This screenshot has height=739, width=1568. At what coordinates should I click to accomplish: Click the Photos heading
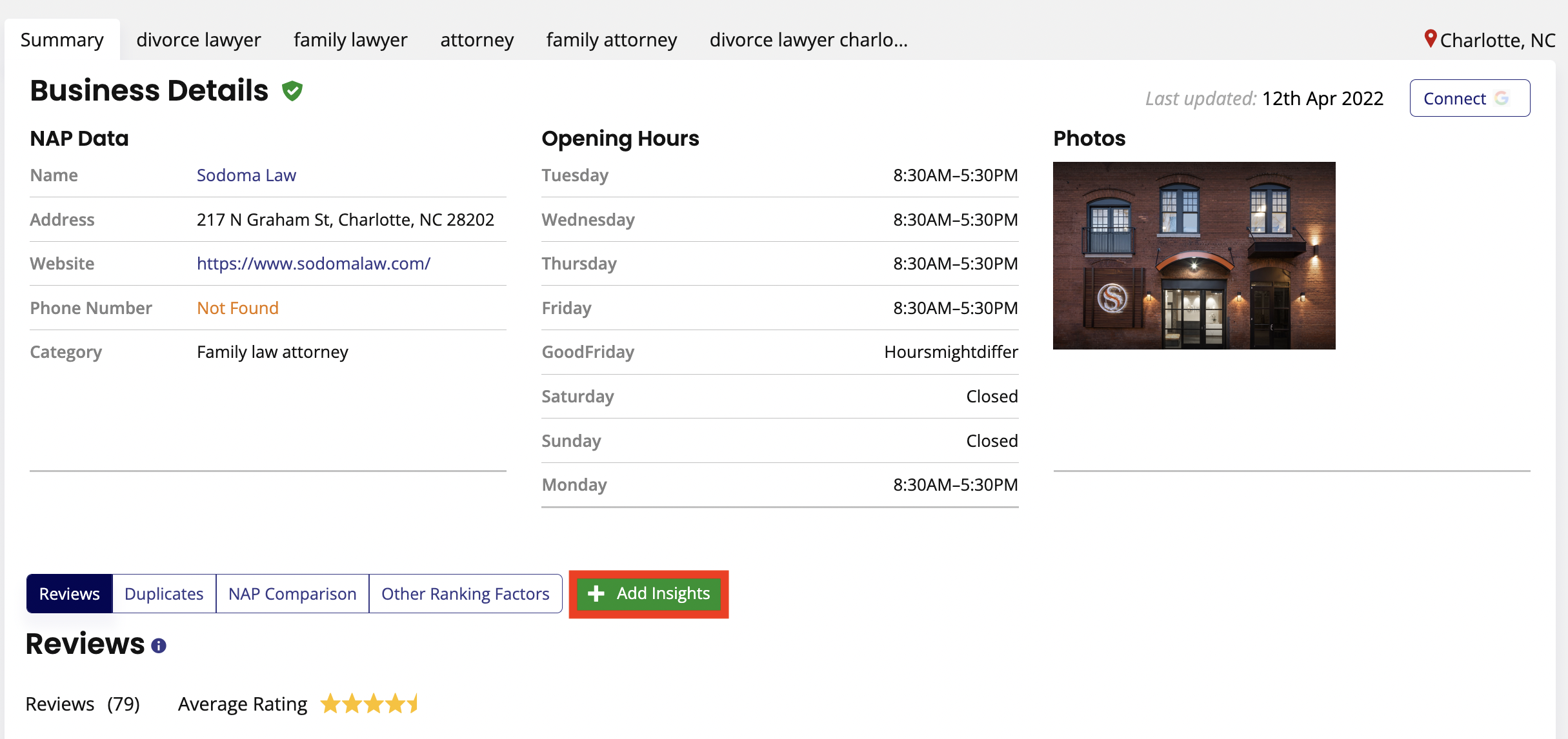(1089, 139)
